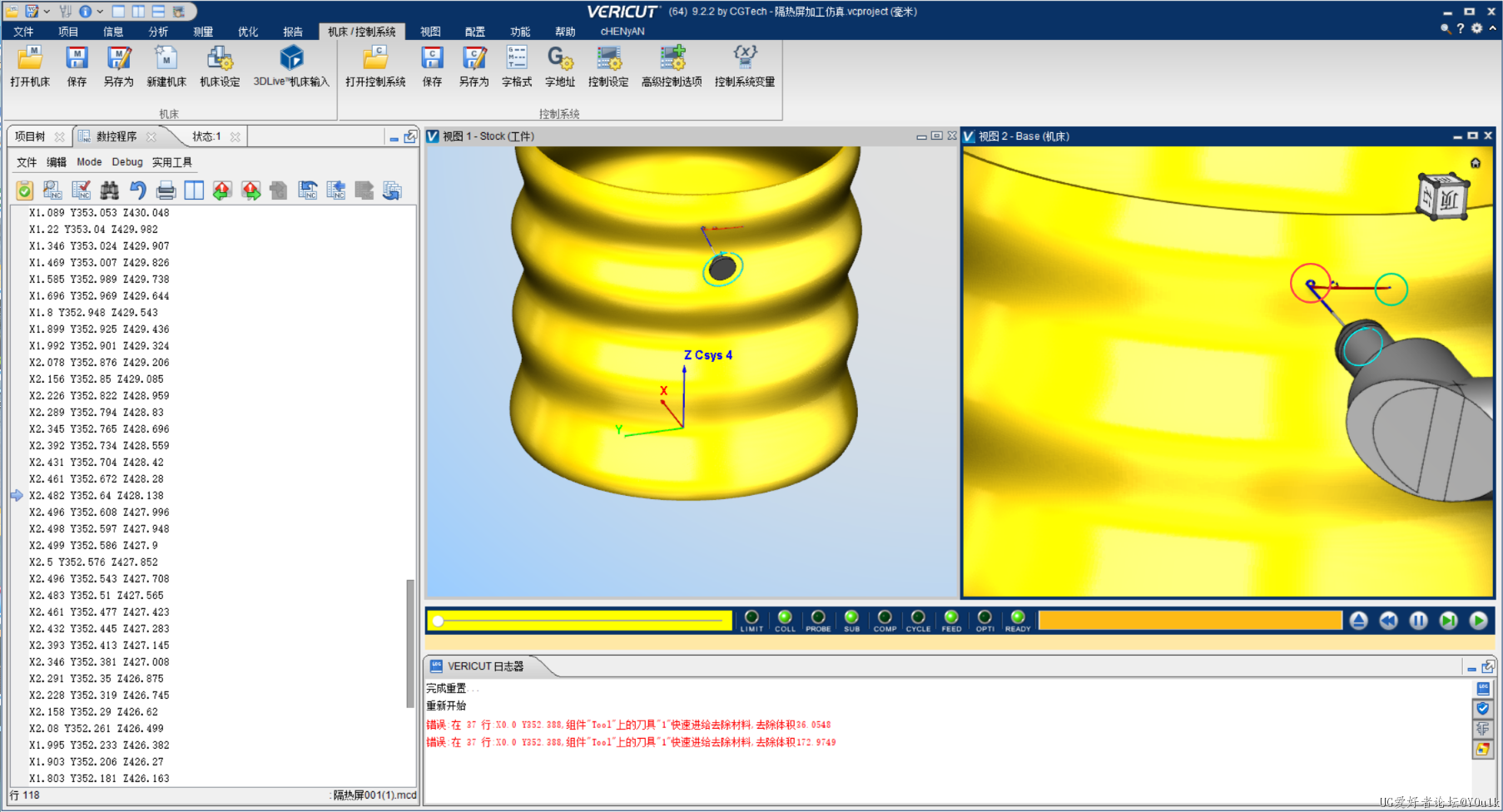
Task: Jump to previous error (green left arrow)
Action: click(x=222, y=191)
